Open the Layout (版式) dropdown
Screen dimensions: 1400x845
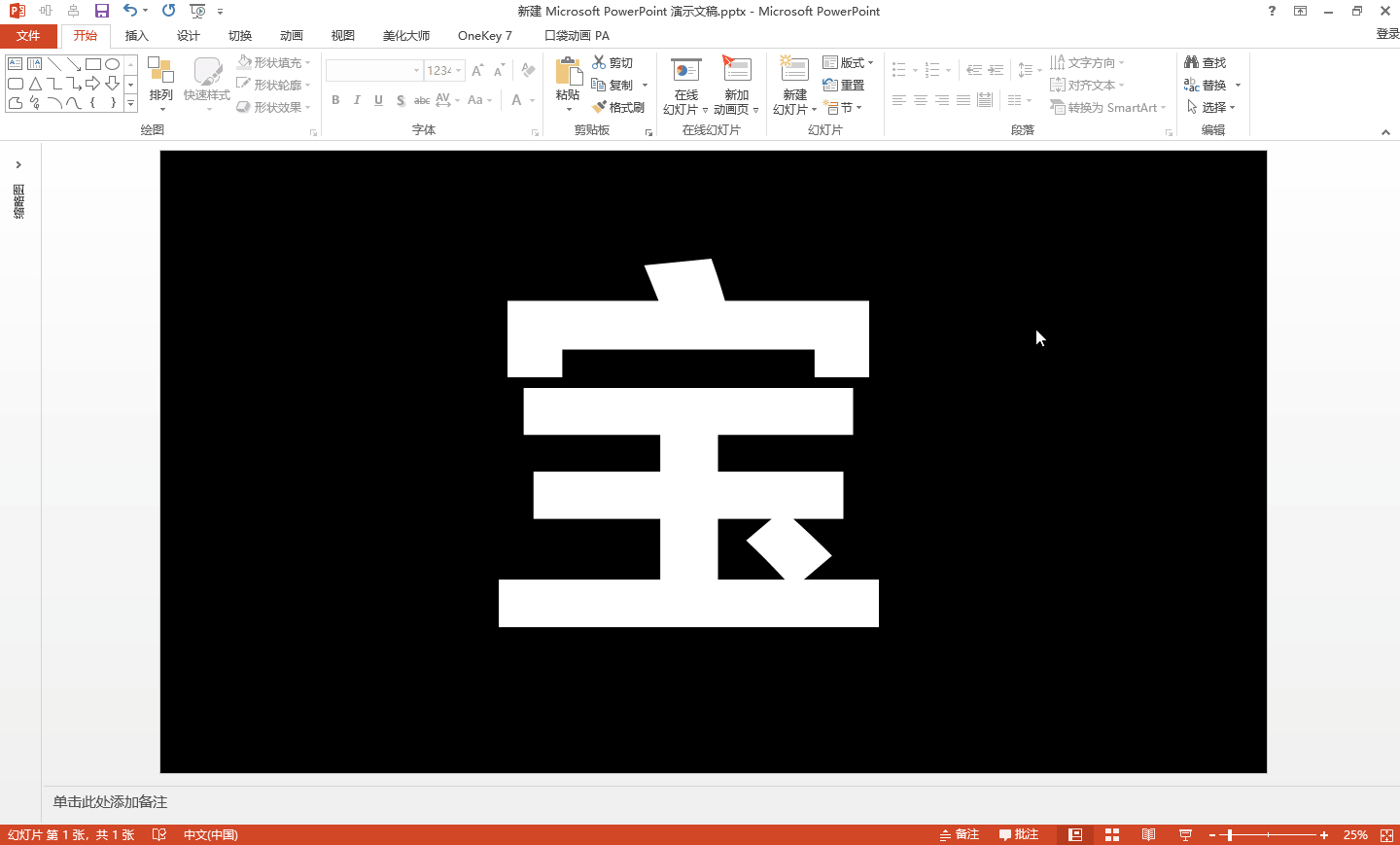(848, 62)
